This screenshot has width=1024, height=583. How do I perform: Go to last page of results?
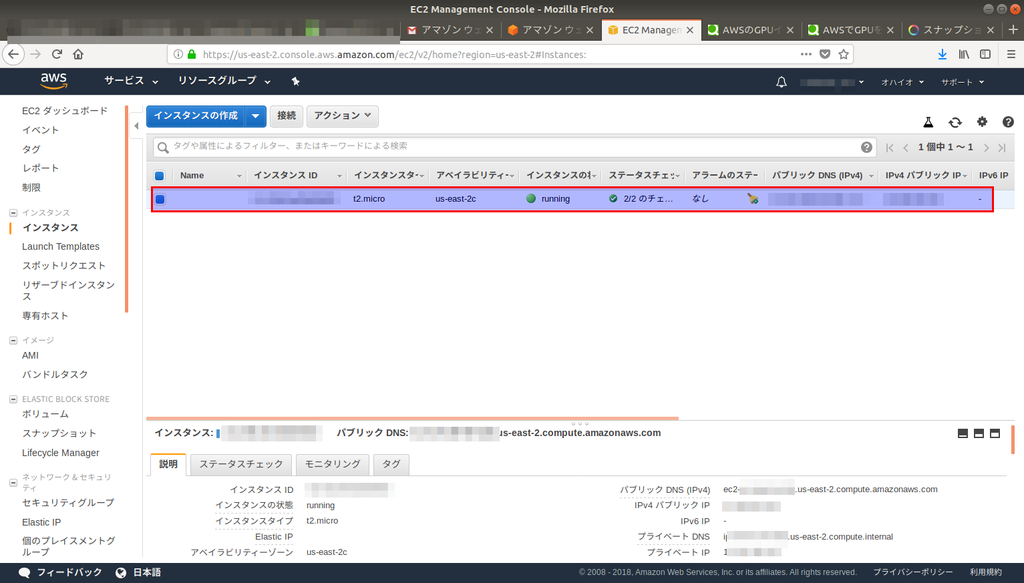(x=1002, y=148)
